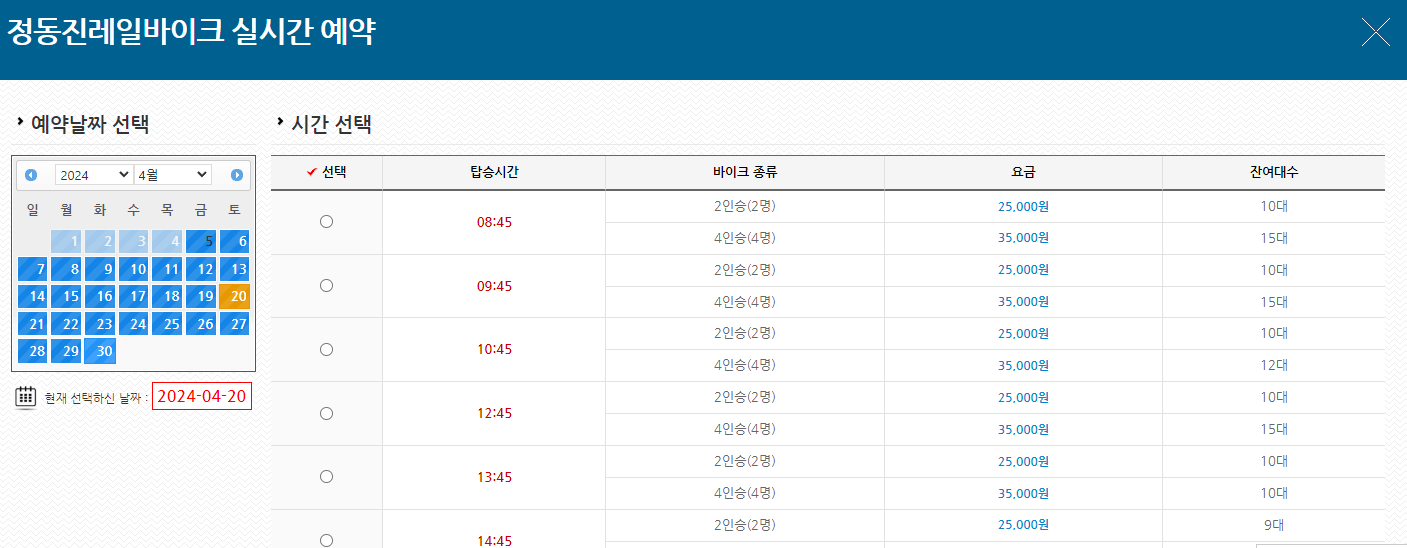1407x548 pixels.
Task: Click 25,000원 price in the 08:45 row
Action: (x=1023, y=206)
